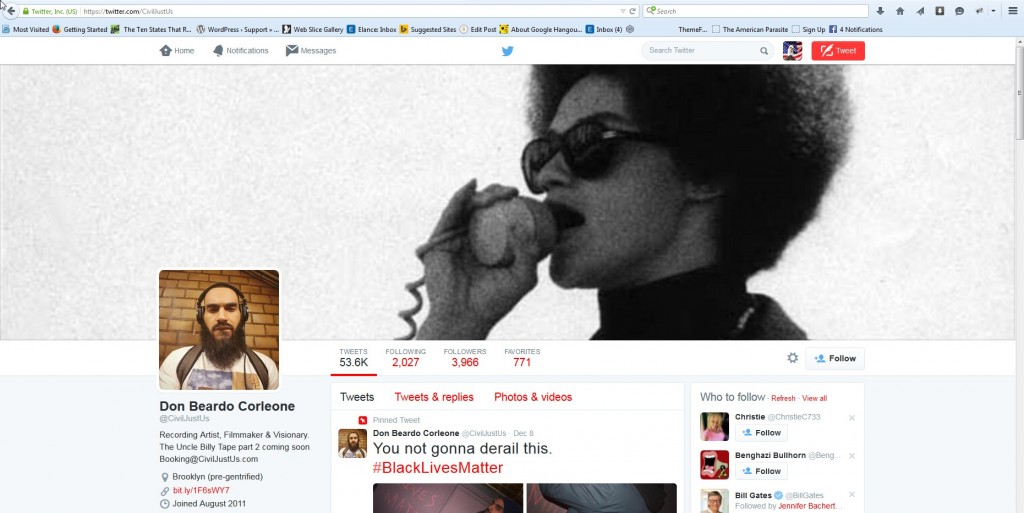Viewport: 1024px width, 513px height.
Task: Open the Home page in Twitter's navbar
Action: (x=177, y=51)
